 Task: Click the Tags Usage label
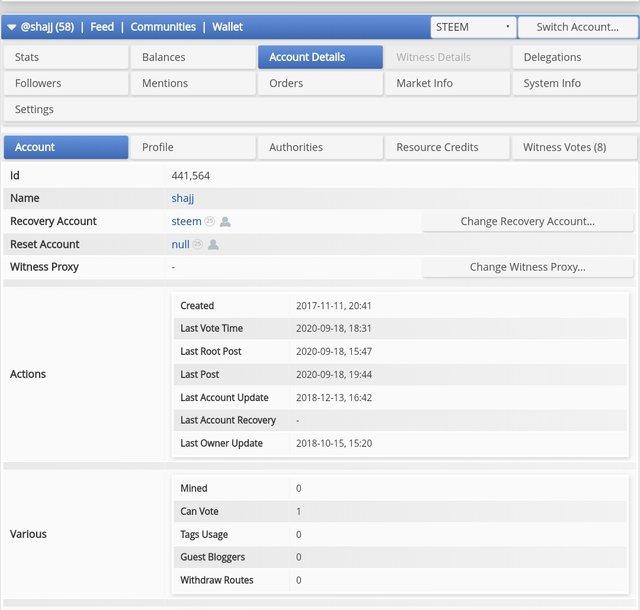click(x=204, y=534)
